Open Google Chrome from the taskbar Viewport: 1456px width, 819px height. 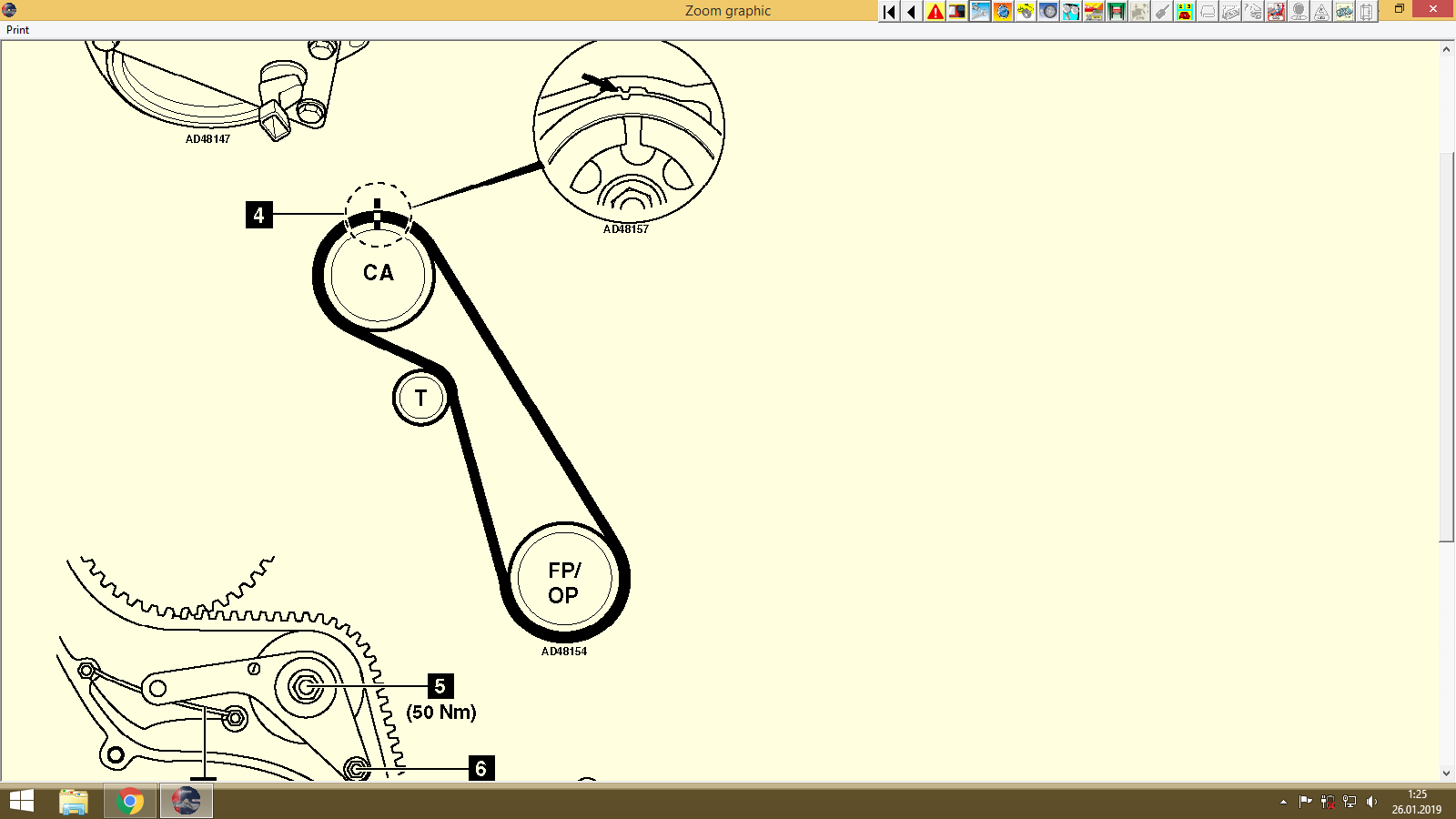point(128,801)
